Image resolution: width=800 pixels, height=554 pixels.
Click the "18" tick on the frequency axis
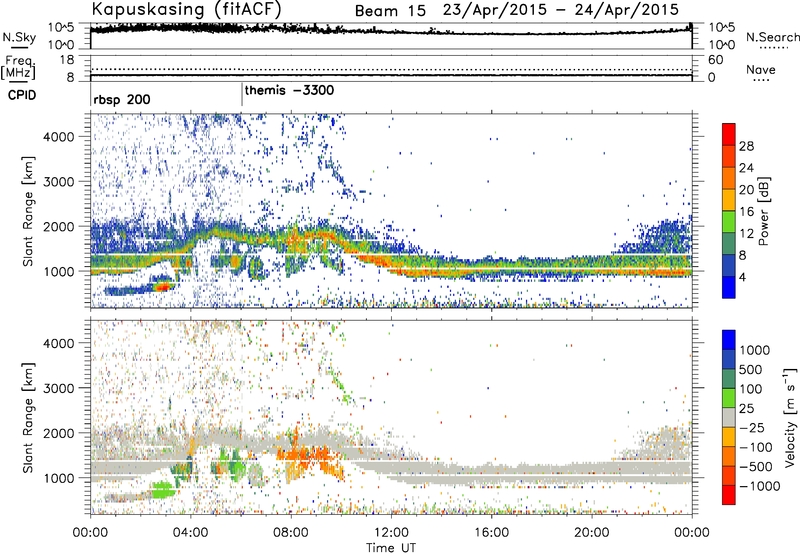coord(67,60)
